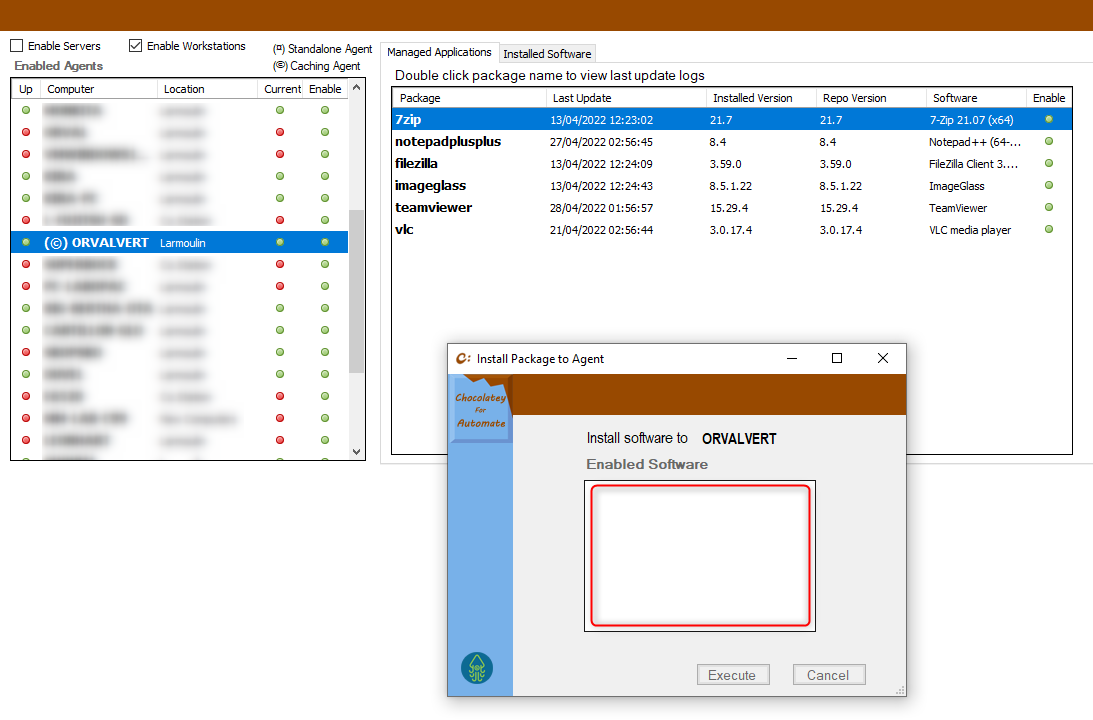Sort agents by the Computer column header
This screenshot has height=720, width=1093.
(99, 89)
